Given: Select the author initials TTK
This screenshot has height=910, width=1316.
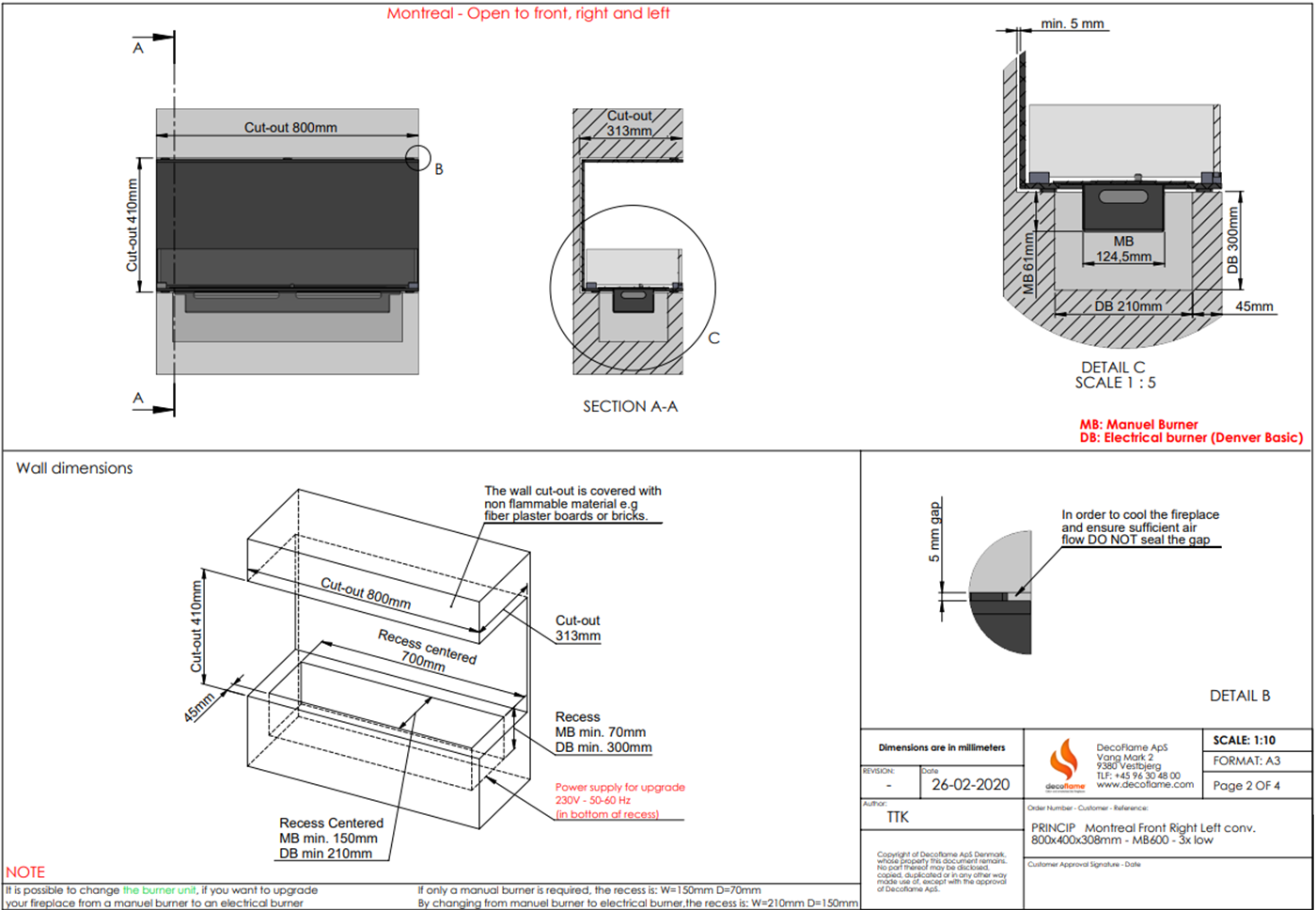Looking at the screenshot, I should 898,817.
